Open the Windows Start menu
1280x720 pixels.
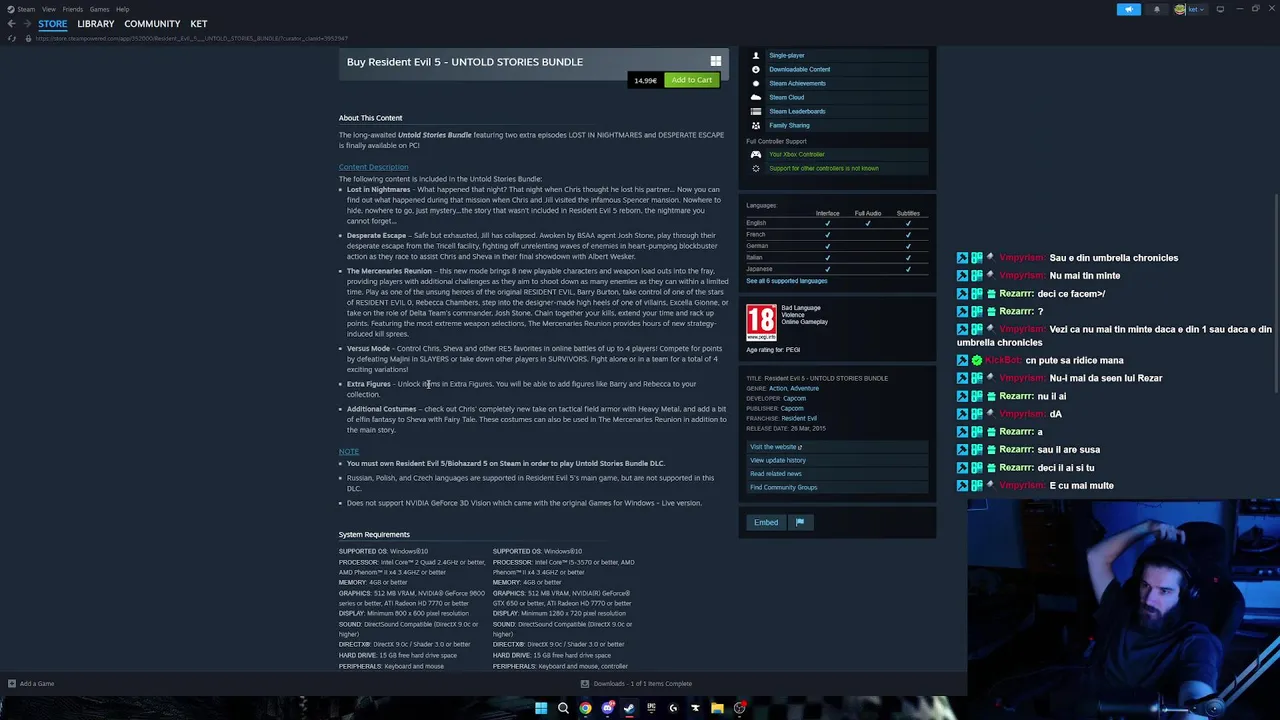click(x=541, y=708)
